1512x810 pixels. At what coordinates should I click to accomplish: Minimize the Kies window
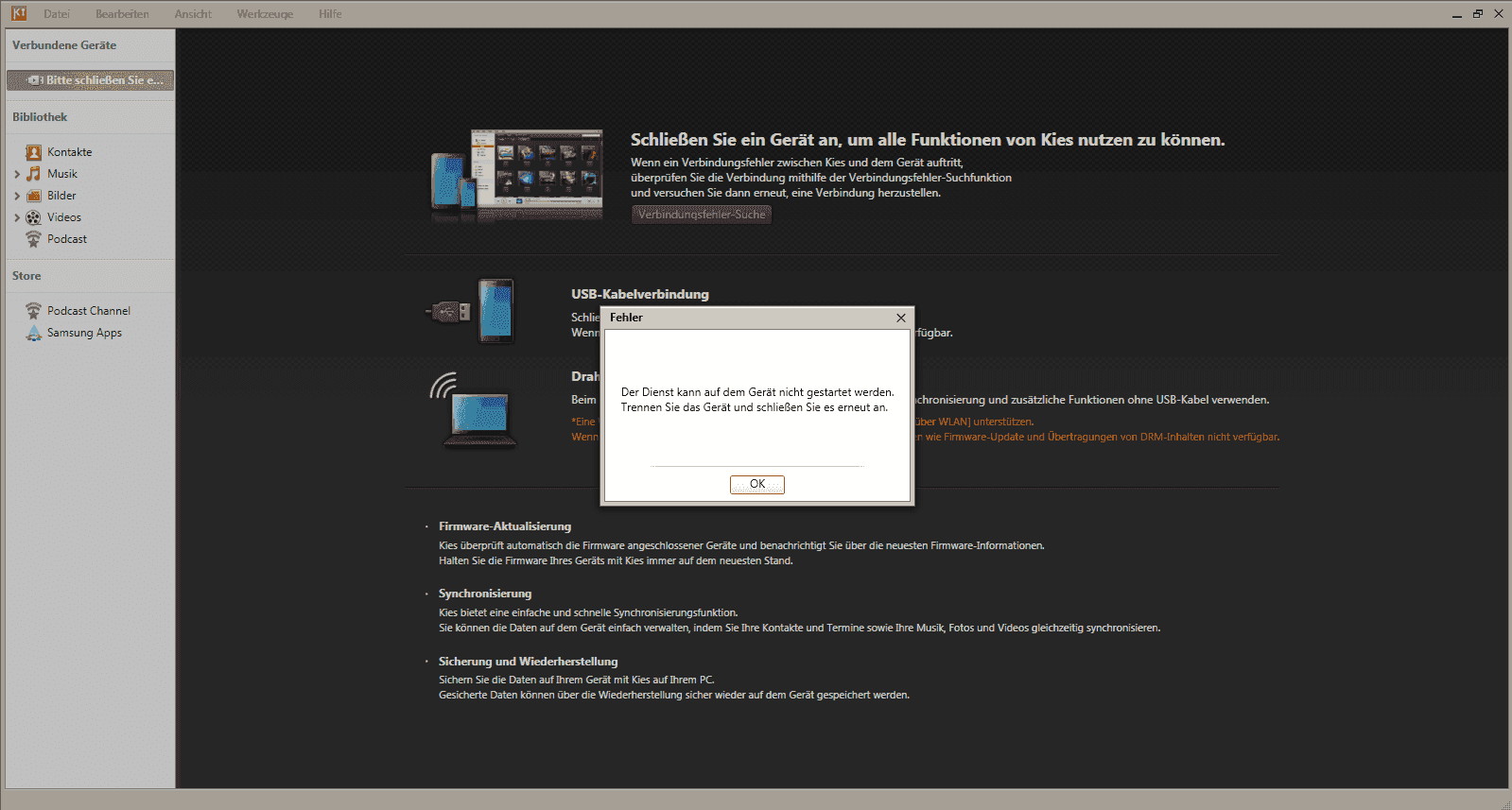click(1457, 14)
